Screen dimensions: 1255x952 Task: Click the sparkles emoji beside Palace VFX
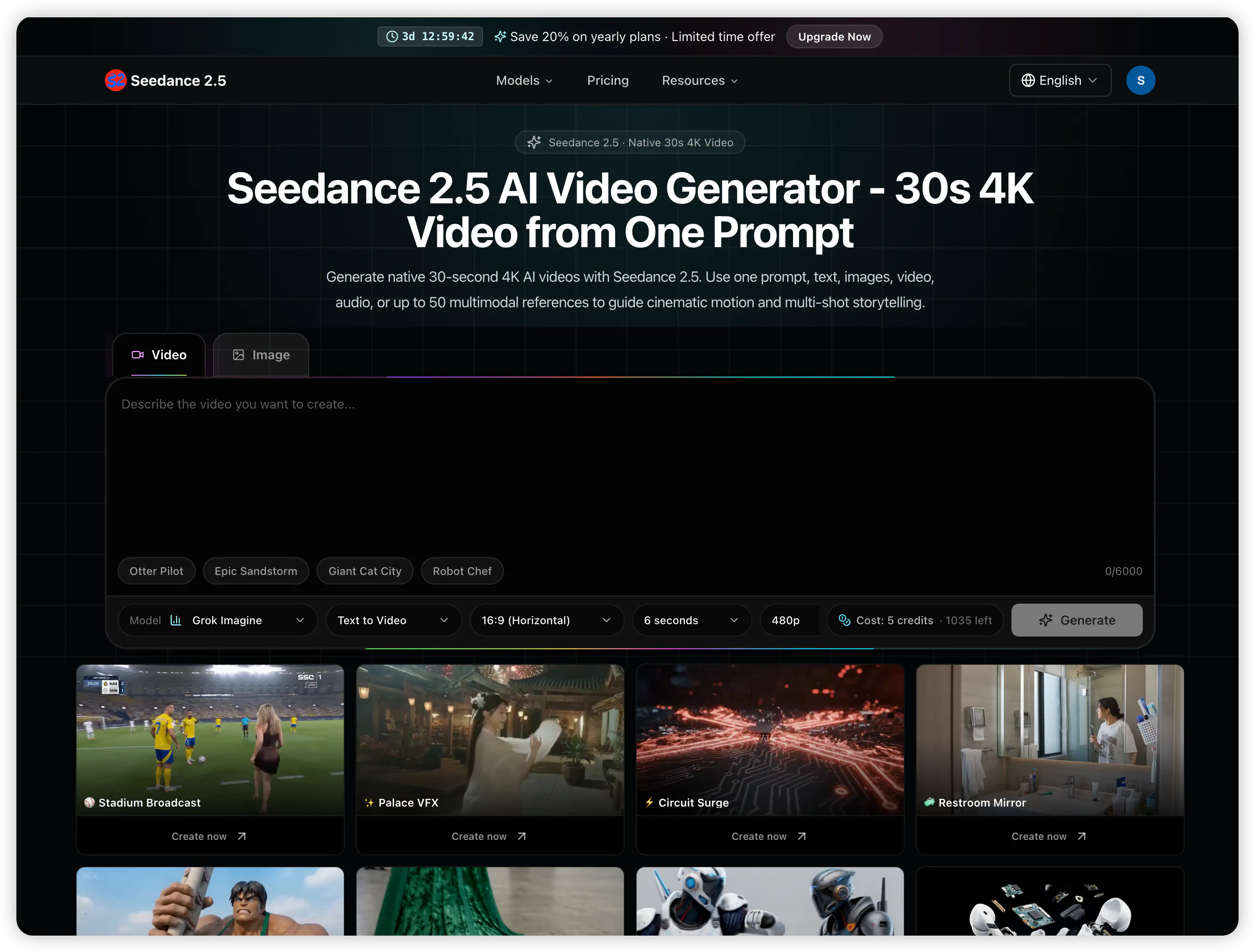pyautogui.click(x=369, y=803)
